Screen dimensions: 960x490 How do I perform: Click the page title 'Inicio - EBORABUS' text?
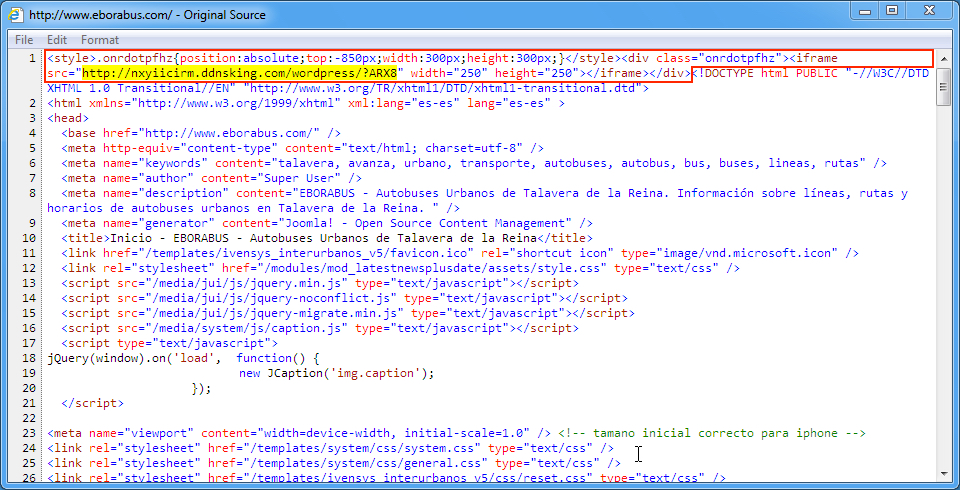(323, 238)
